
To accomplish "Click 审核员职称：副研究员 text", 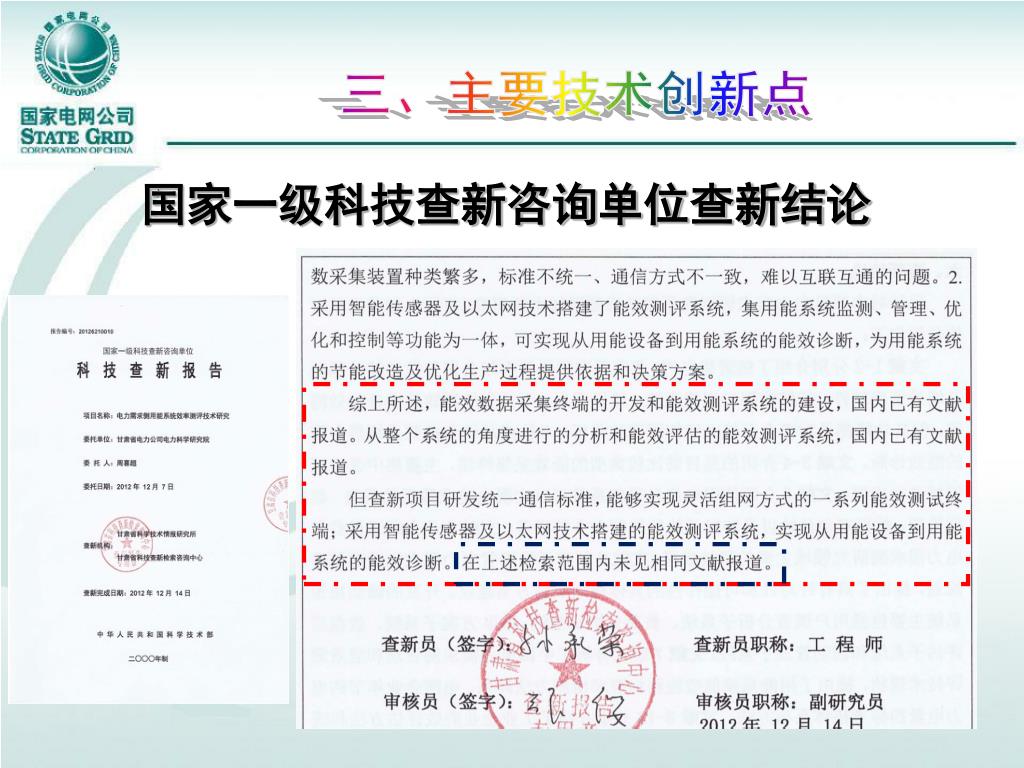I will coord(790,701).
